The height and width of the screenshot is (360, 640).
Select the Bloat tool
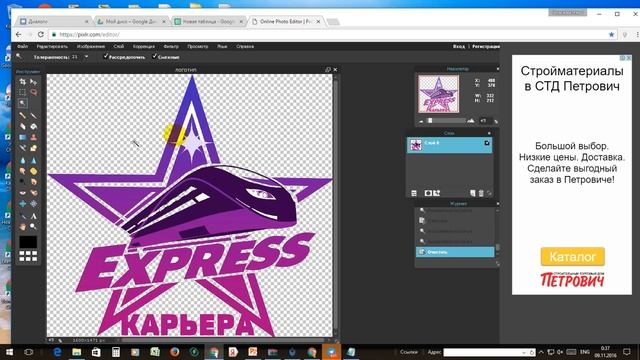[x=23, y=203]
